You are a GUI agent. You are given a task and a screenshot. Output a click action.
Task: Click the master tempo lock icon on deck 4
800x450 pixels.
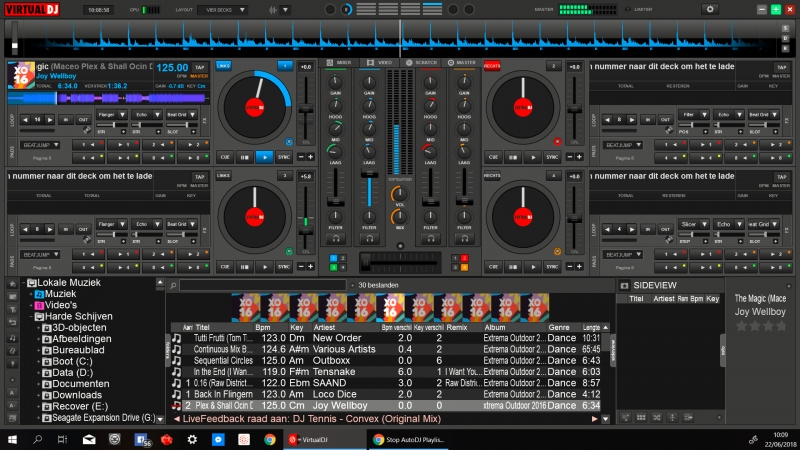click(557, 252)
